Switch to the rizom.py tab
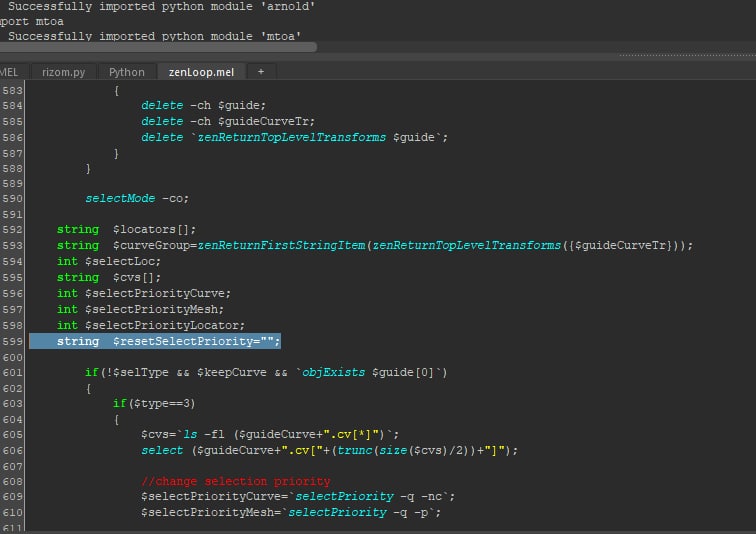This screenshot has height=534, width=756. point(63,72)
